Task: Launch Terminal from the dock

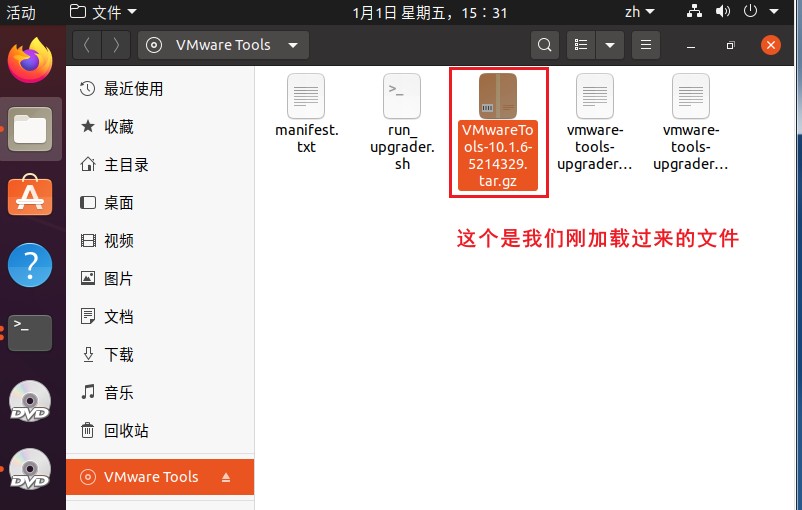Action: click(30, 333)
